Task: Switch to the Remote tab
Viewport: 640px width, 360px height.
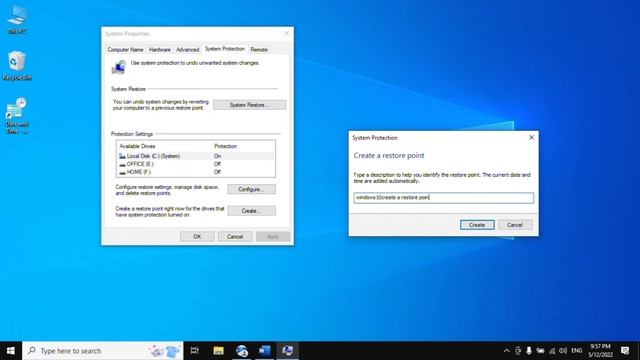Action: coord(259,49)
